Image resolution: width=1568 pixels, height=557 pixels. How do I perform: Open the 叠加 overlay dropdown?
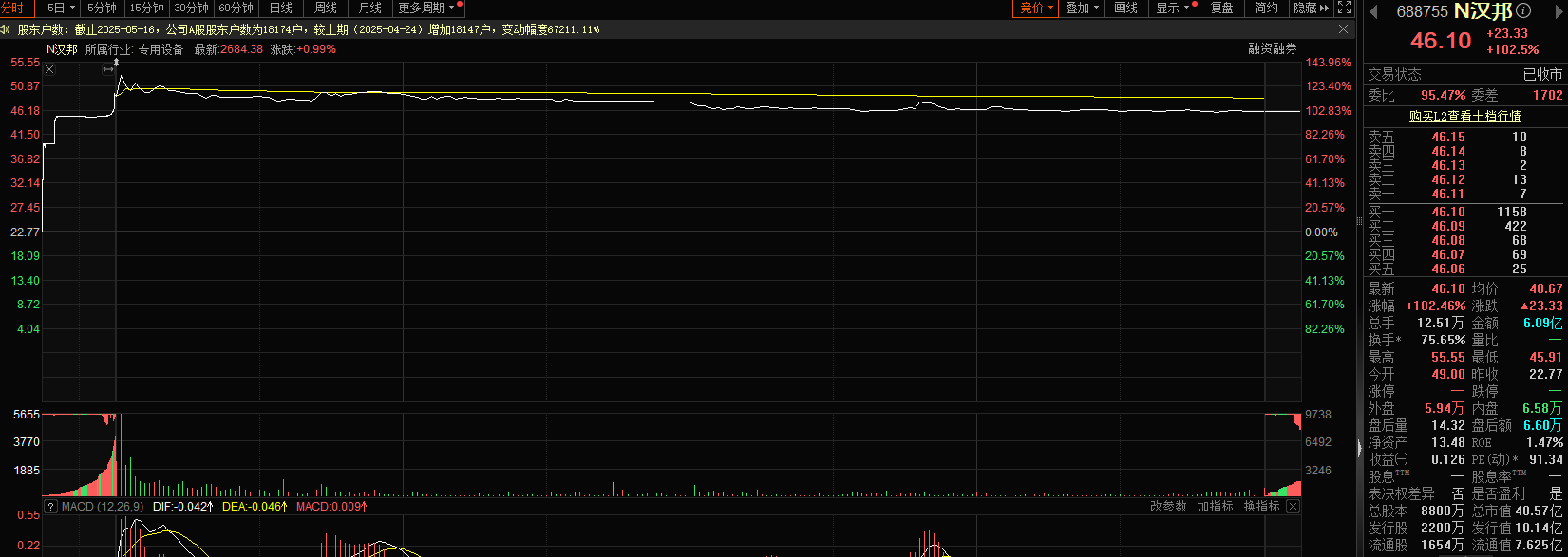coord(1083,8)
